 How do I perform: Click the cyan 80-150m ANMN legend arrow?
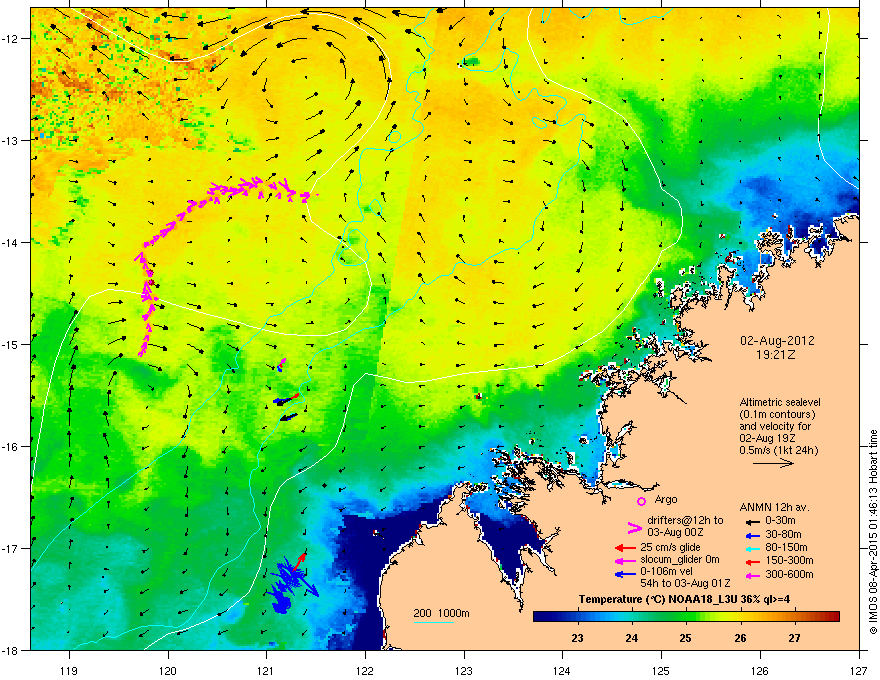tap(751, 548)
